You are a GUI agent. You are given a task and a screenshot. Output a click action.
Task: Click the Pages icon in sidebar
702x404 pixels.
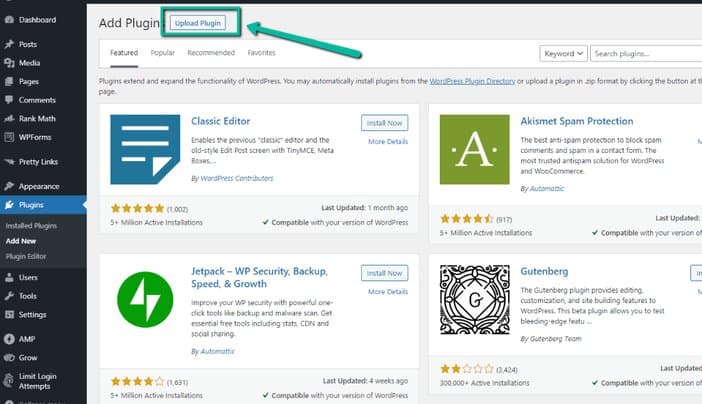click(x=9, y=82)
